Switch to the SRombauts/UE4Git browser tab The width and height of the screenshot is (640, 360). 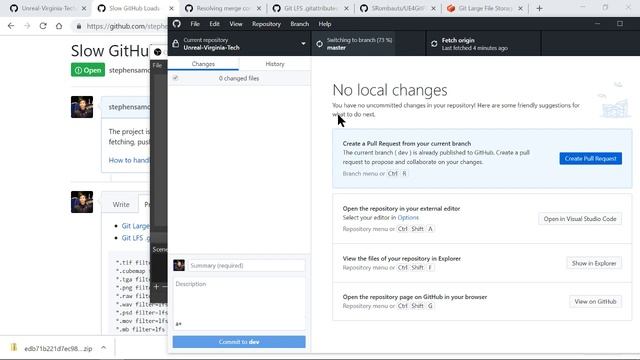398,8
